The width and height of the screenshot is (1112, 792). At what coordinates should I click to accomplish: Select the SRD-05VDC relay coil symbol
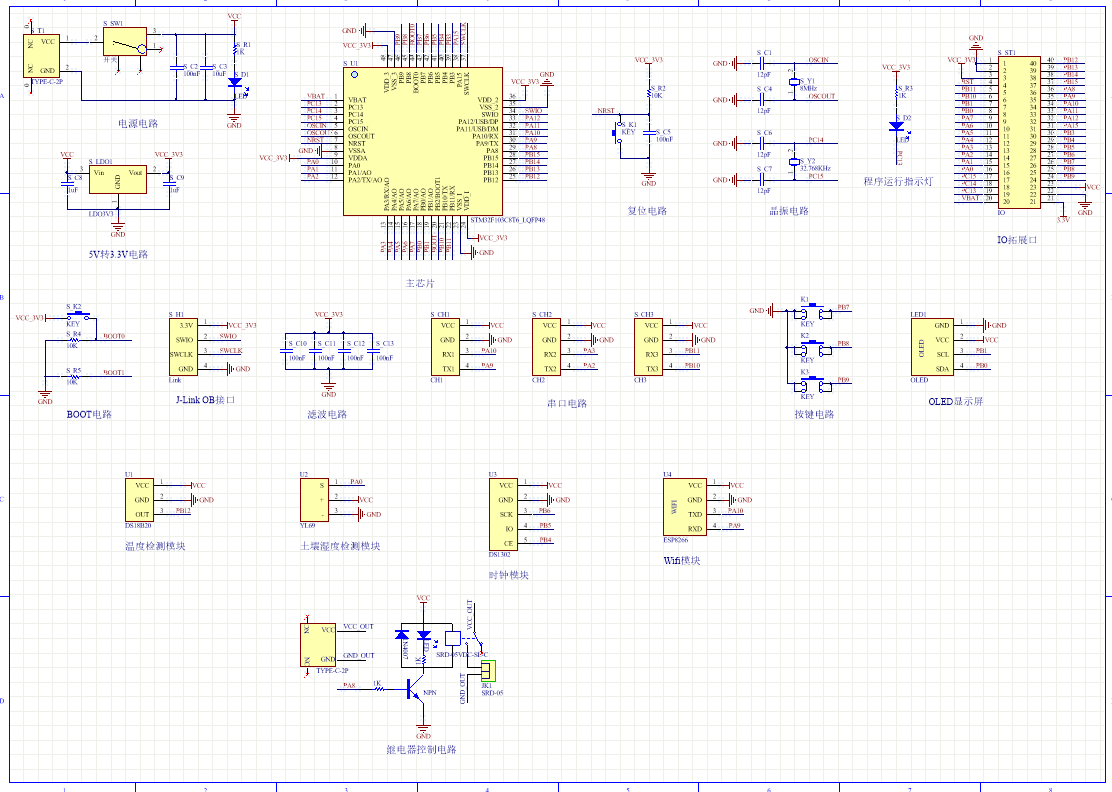pos(453,637)
